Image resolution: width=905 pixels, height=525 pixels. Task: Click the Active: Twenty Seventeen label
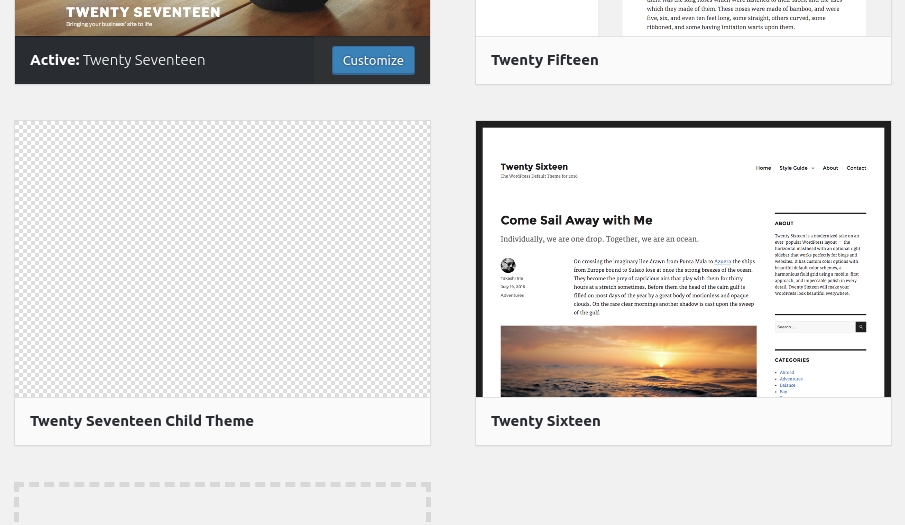click(117, 60)
